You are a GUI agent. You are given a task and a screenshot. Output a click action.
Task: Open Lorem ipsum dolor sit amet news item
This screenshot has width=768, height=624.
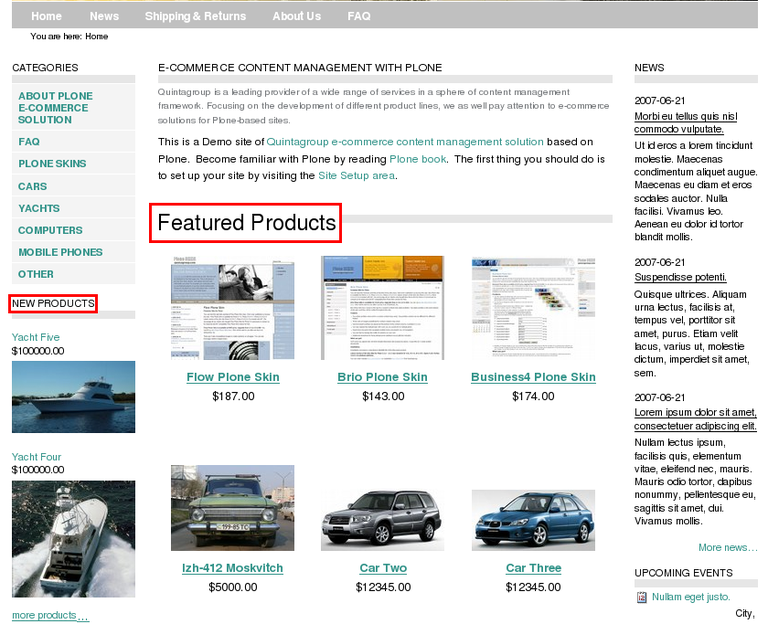tap(696, 419)
